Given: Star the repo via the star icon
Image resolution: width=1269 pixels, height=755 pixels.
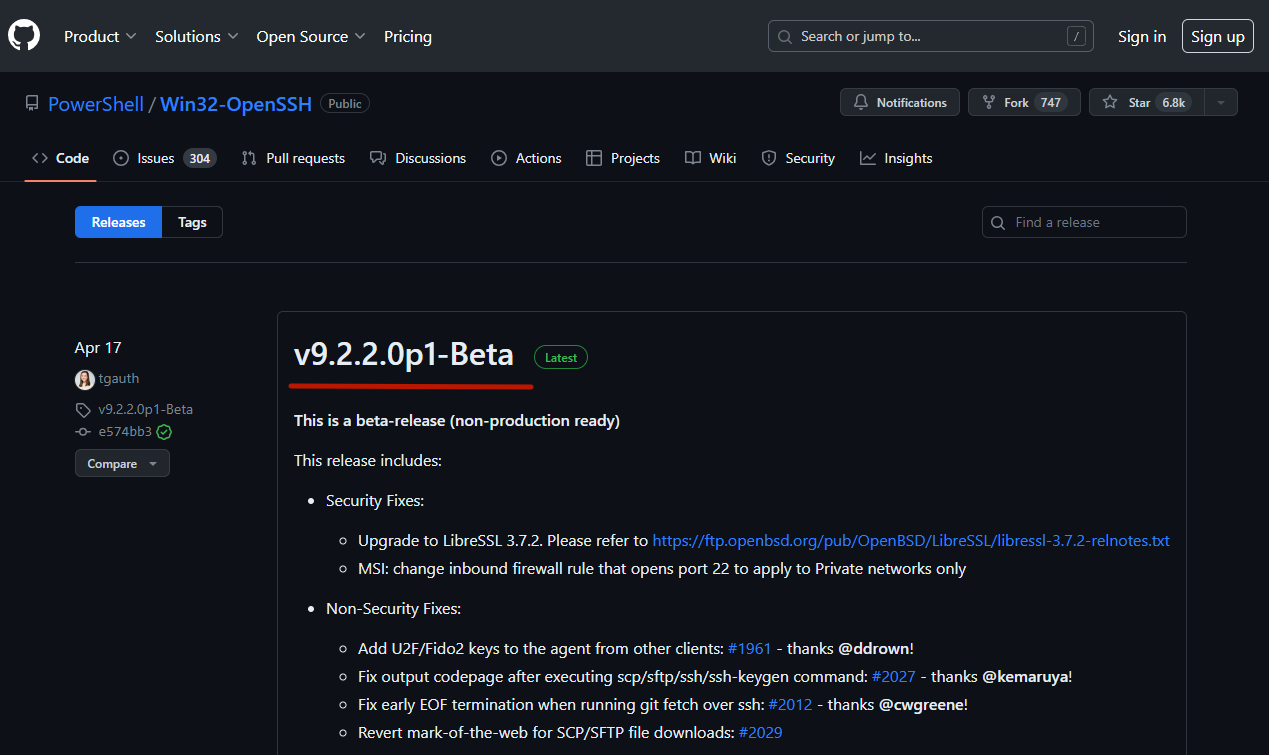Looking at the screenshot, I should tap(1109, 101).
